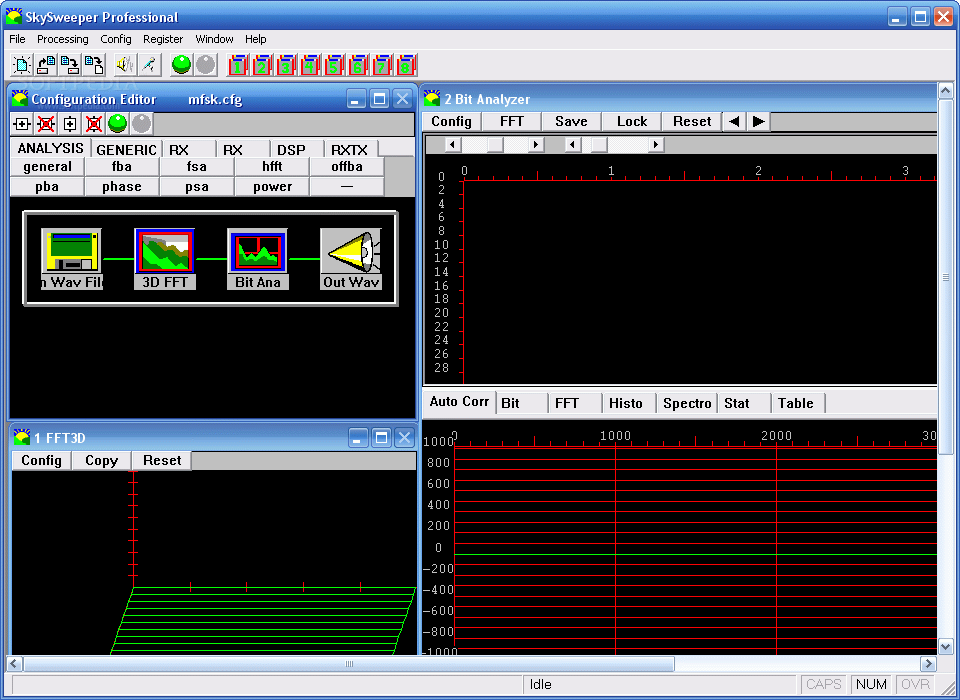
Task: Click second Configuration Editor toolbar icon with red X
Action: (x=46, y=124)
